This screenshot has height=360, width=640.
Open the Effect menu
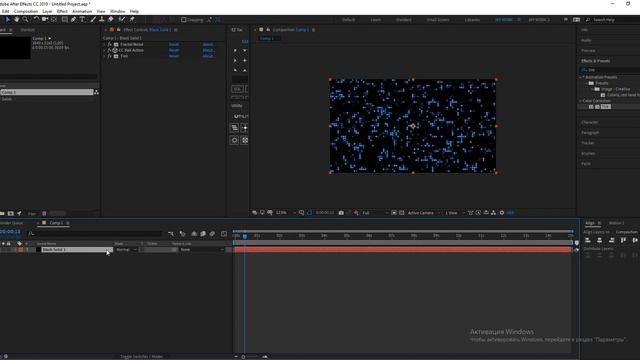pos(62,11)
